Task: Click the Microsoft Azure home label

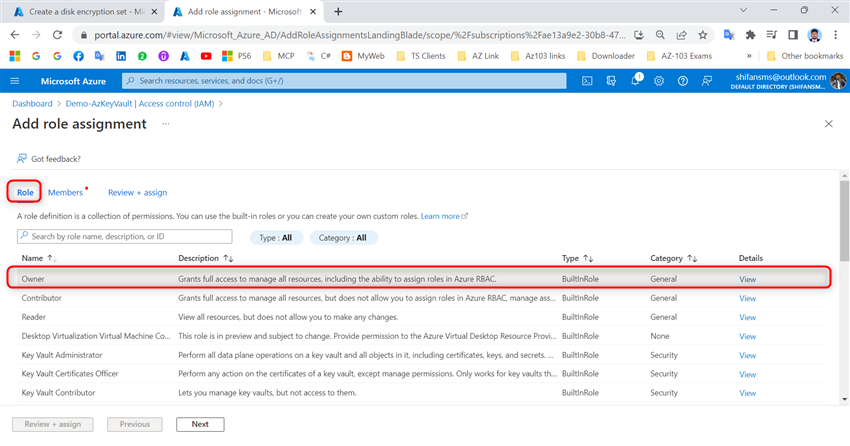Action: (73, 81)
